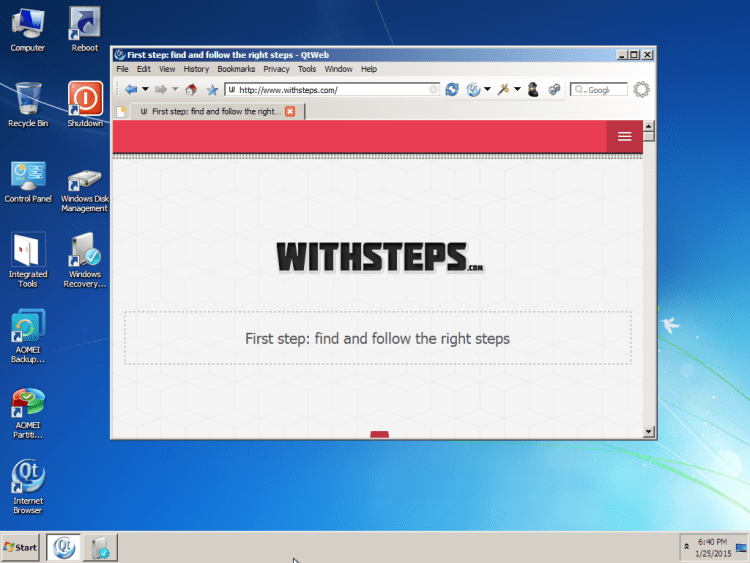Select the Reboot desktop icon
The image size is (750, 563).
(85, 30)
